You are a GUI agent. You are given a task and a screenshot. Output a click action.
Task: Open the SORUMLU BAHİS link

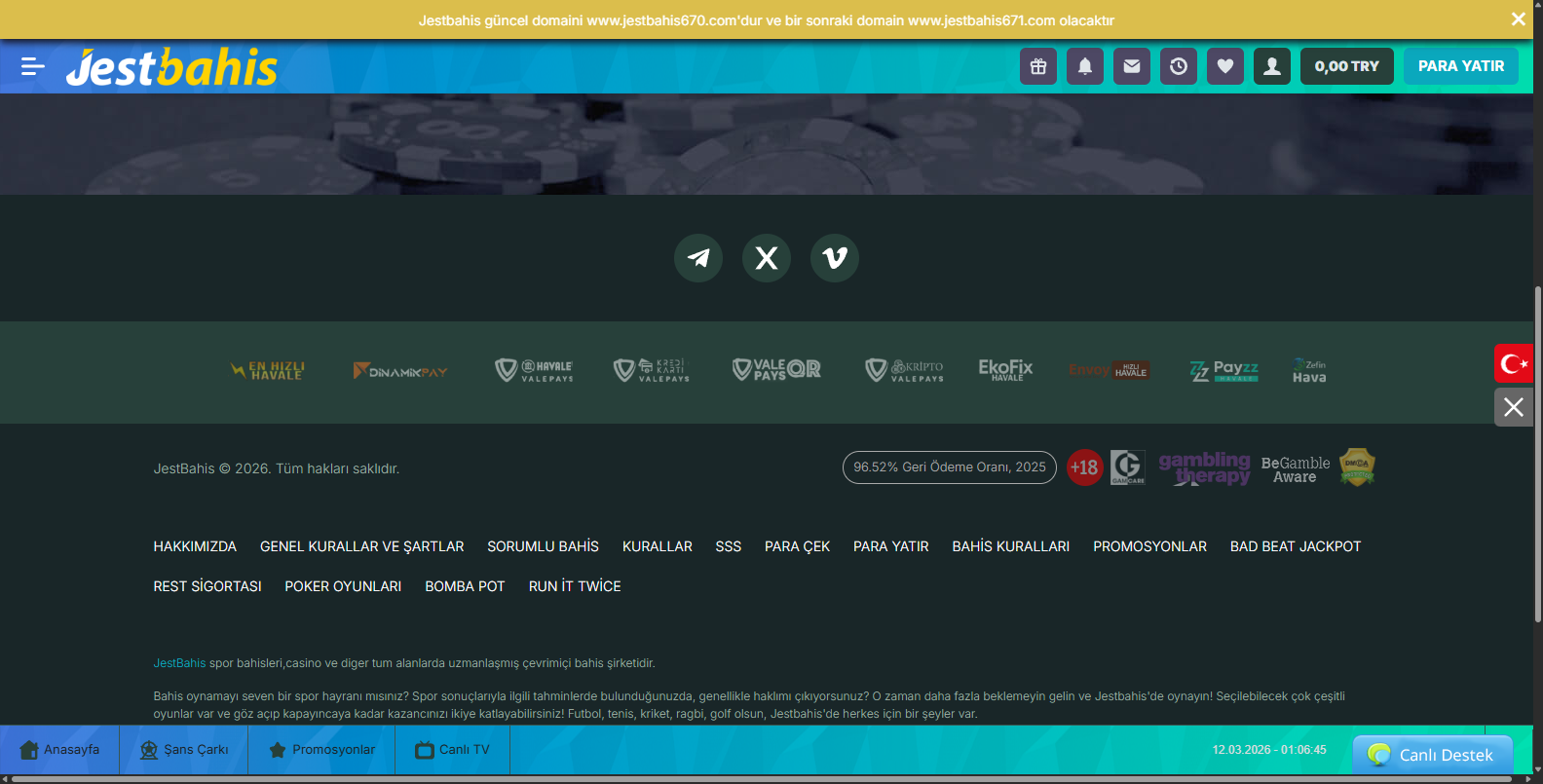pyautogui.click(x=544, y=546)
